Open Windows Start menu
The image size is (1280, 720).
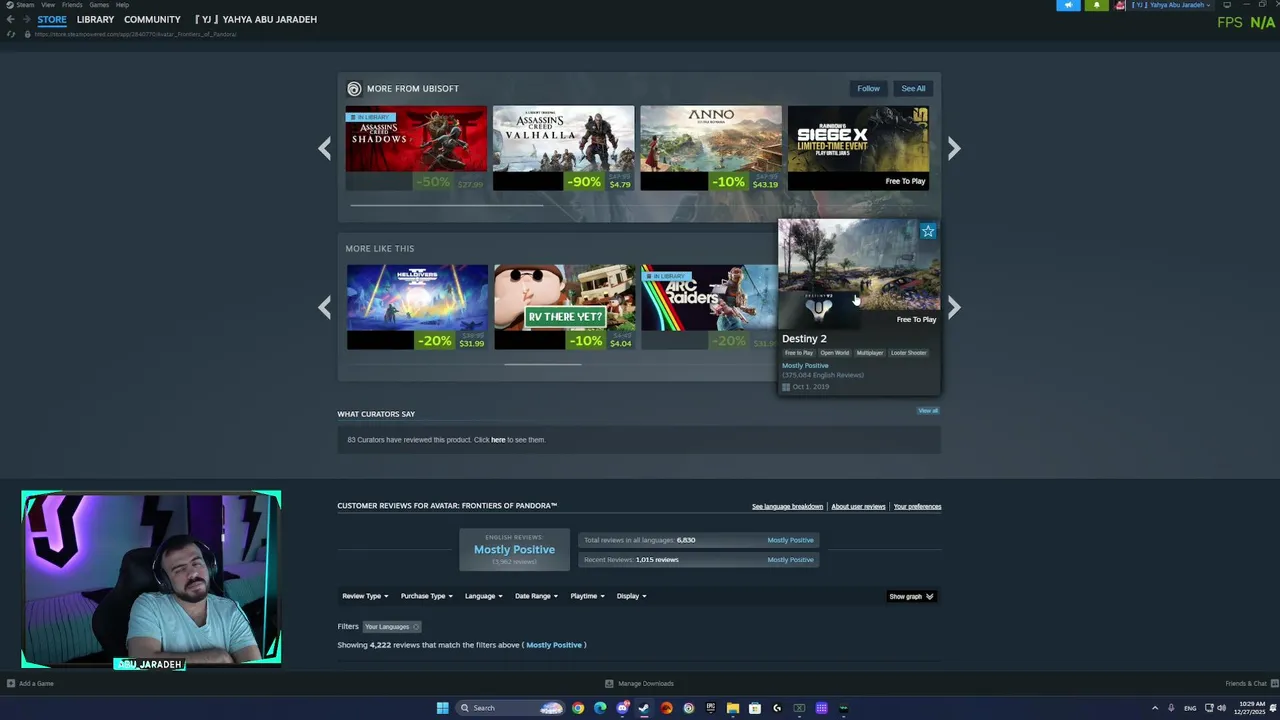tap(442, 708)
